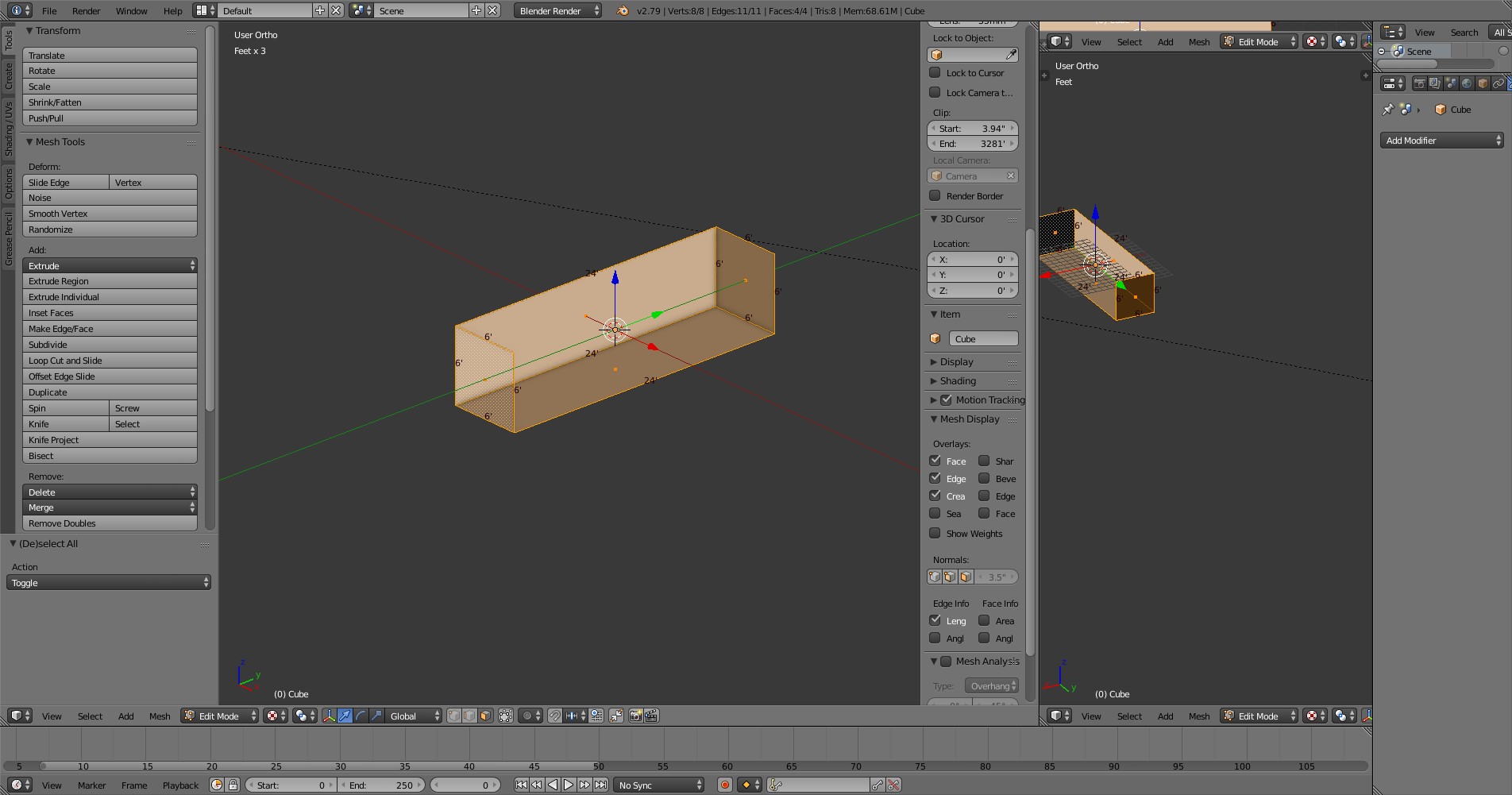This screenshot has width=1512, height=795.
Task: Click the 3D Cursor X location slider
Action: (x=973, y=259)
